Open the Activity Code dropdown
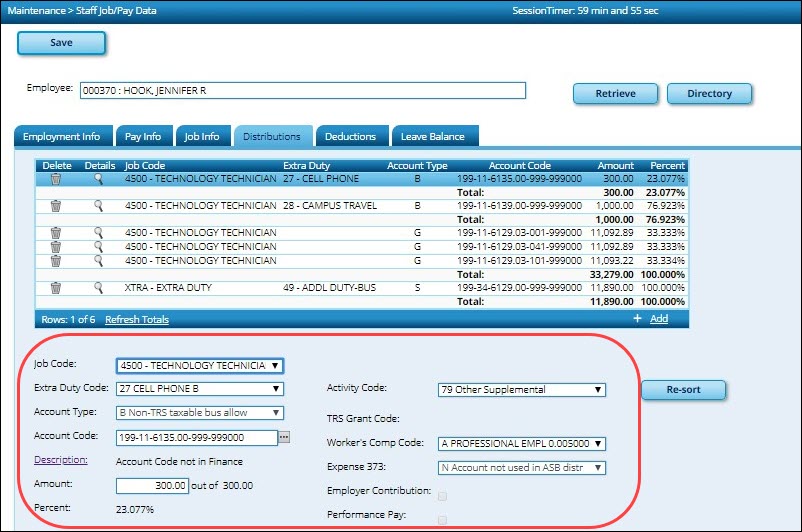 tap(522, 390)
